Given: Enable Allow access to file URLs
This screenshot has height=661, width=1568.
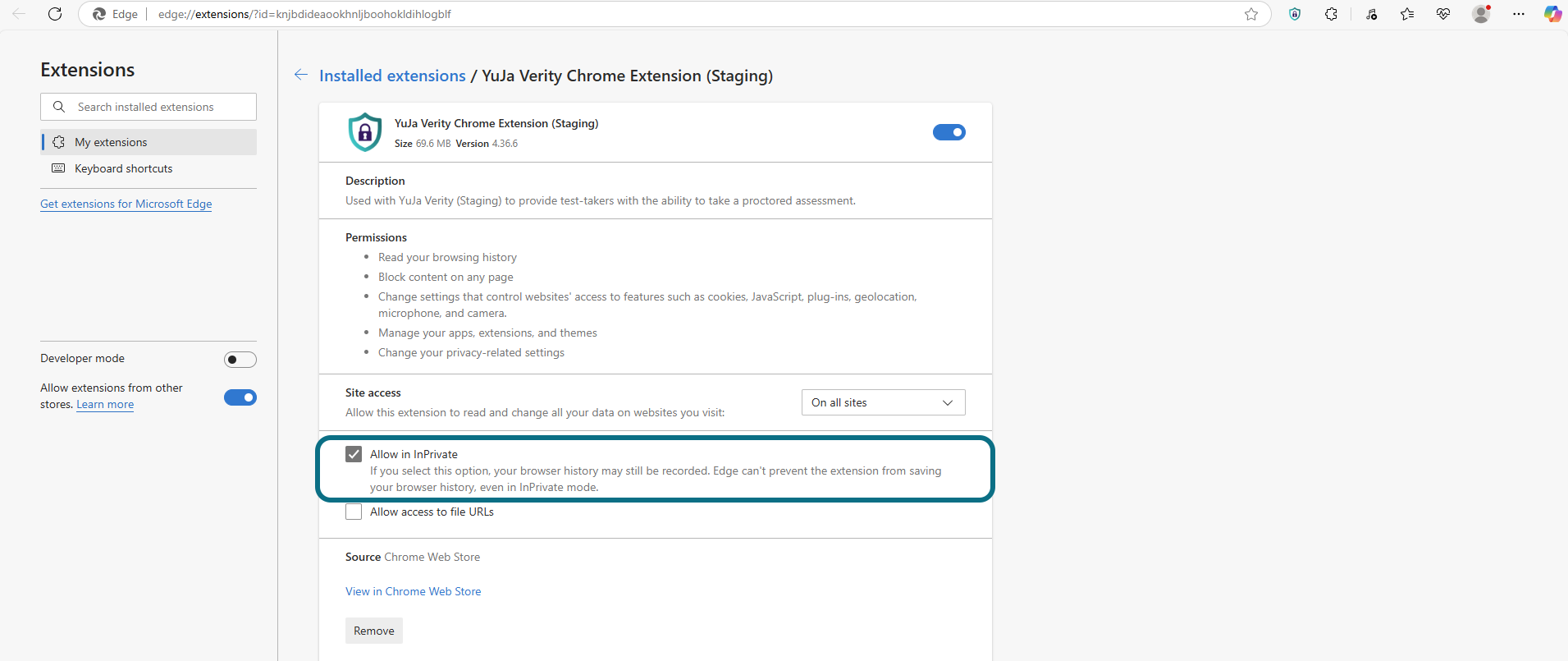Looking at the screenshot, I should point(354,512).
